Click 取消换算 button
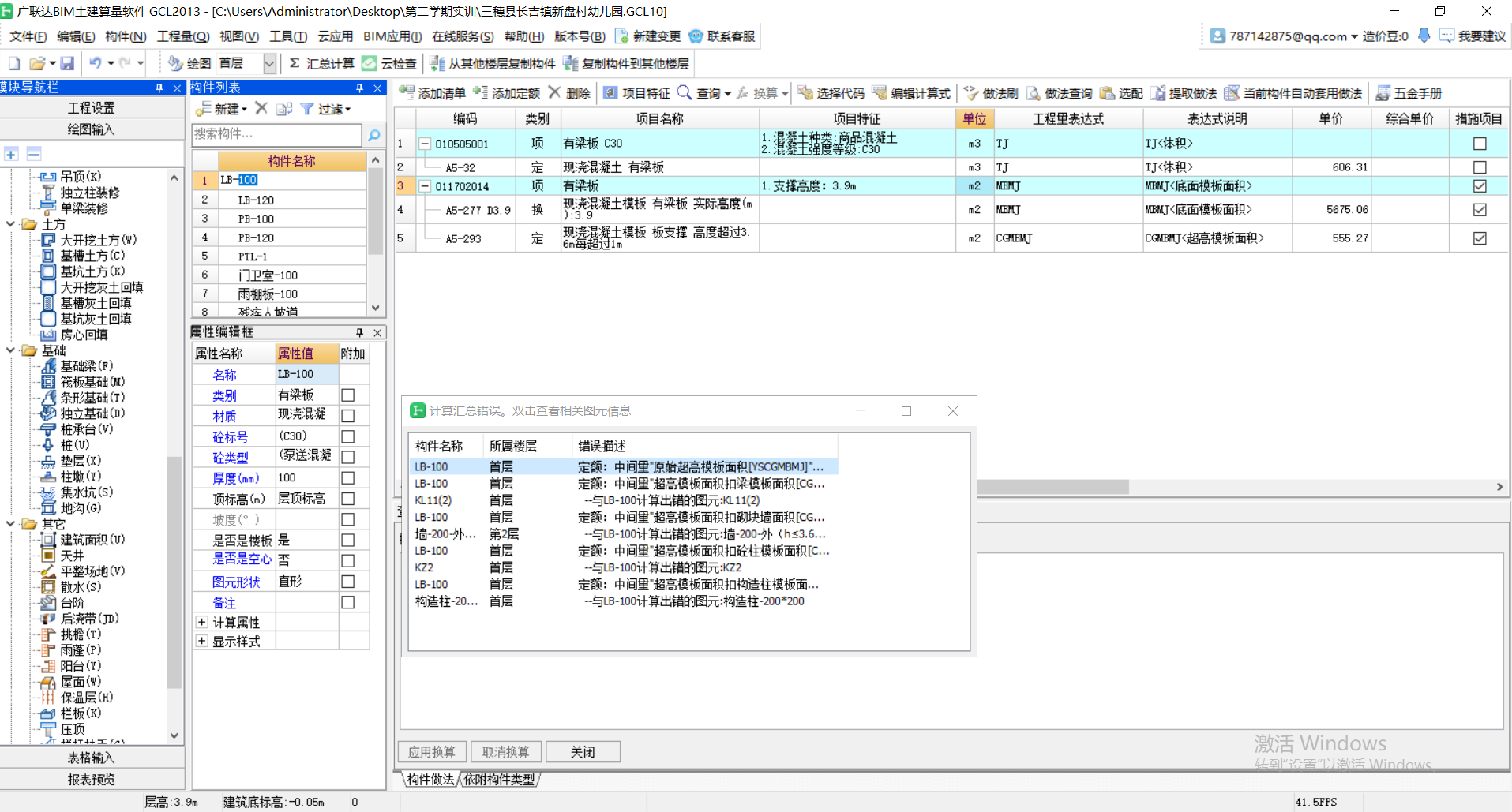Screen dimensions: 1512x812 506,752
